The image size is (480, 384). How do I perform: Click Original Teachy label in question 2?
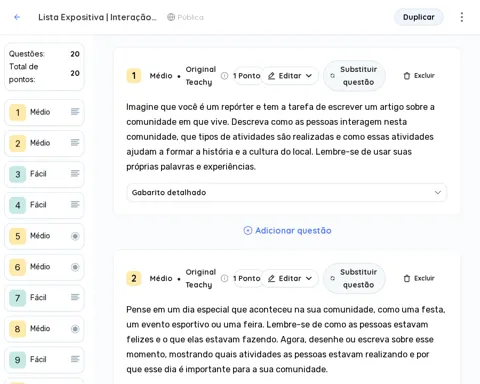point(201,278)
